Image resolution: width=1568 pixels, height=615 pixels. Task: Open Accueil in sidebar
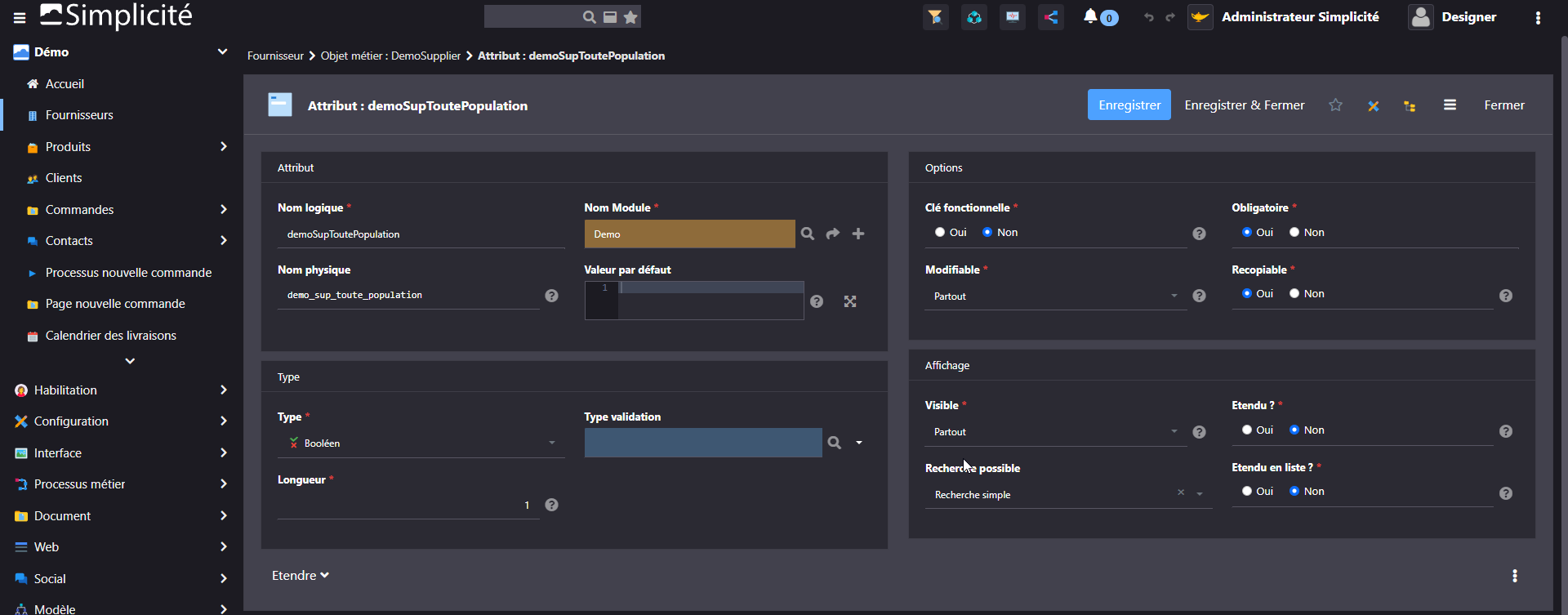pyautogui.click(x=65, y=84)
